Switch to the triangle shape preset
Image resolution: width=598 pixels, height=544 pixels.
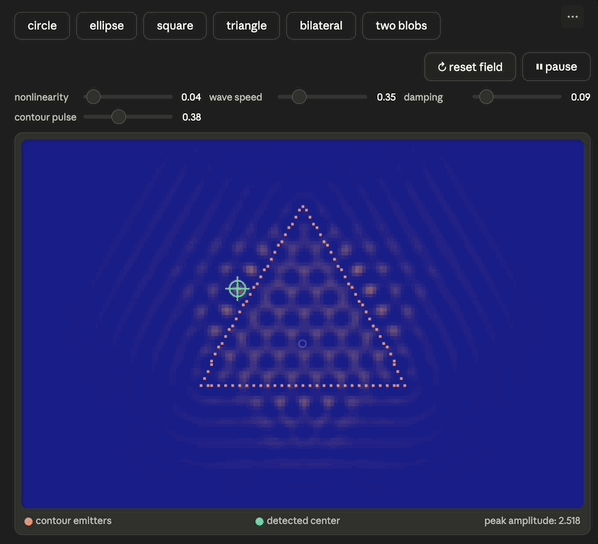coord(246,26)
